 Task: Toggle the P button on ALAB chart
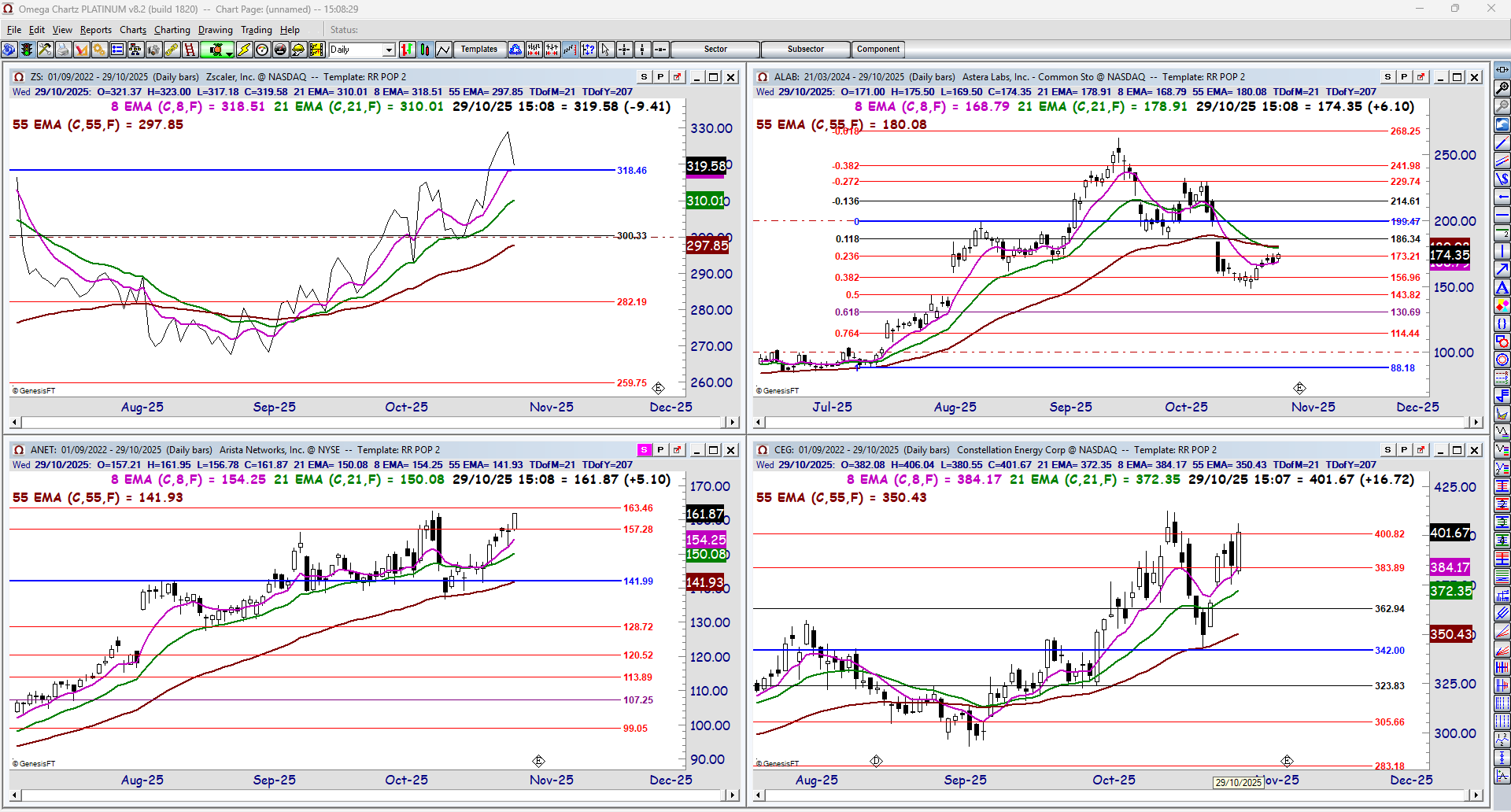click(1404, 77)
